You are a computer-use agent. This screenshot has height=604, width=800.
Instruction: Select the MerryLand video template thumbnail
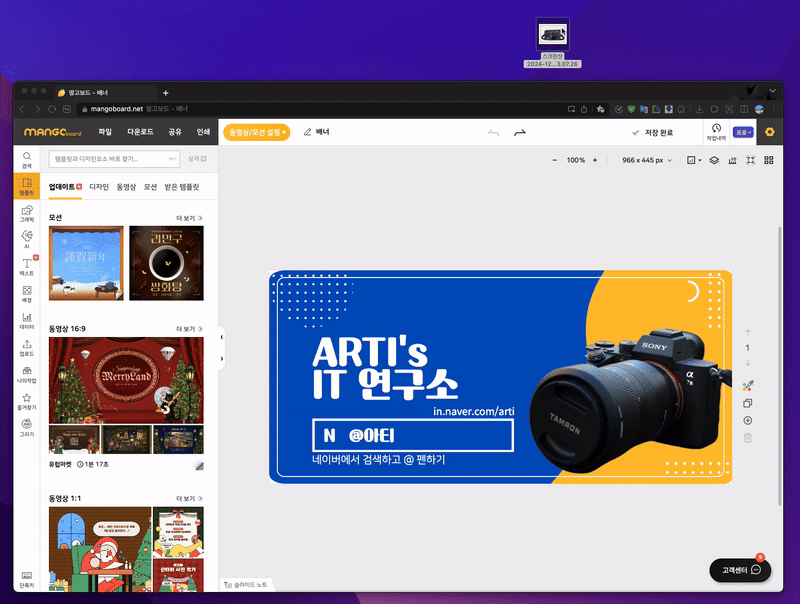point(126,380)
